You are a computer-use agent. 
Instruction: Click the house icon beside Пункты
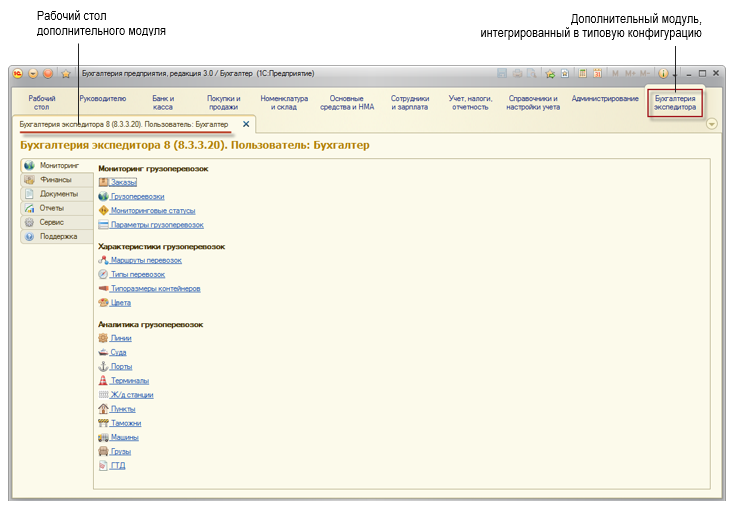[103, 409]
